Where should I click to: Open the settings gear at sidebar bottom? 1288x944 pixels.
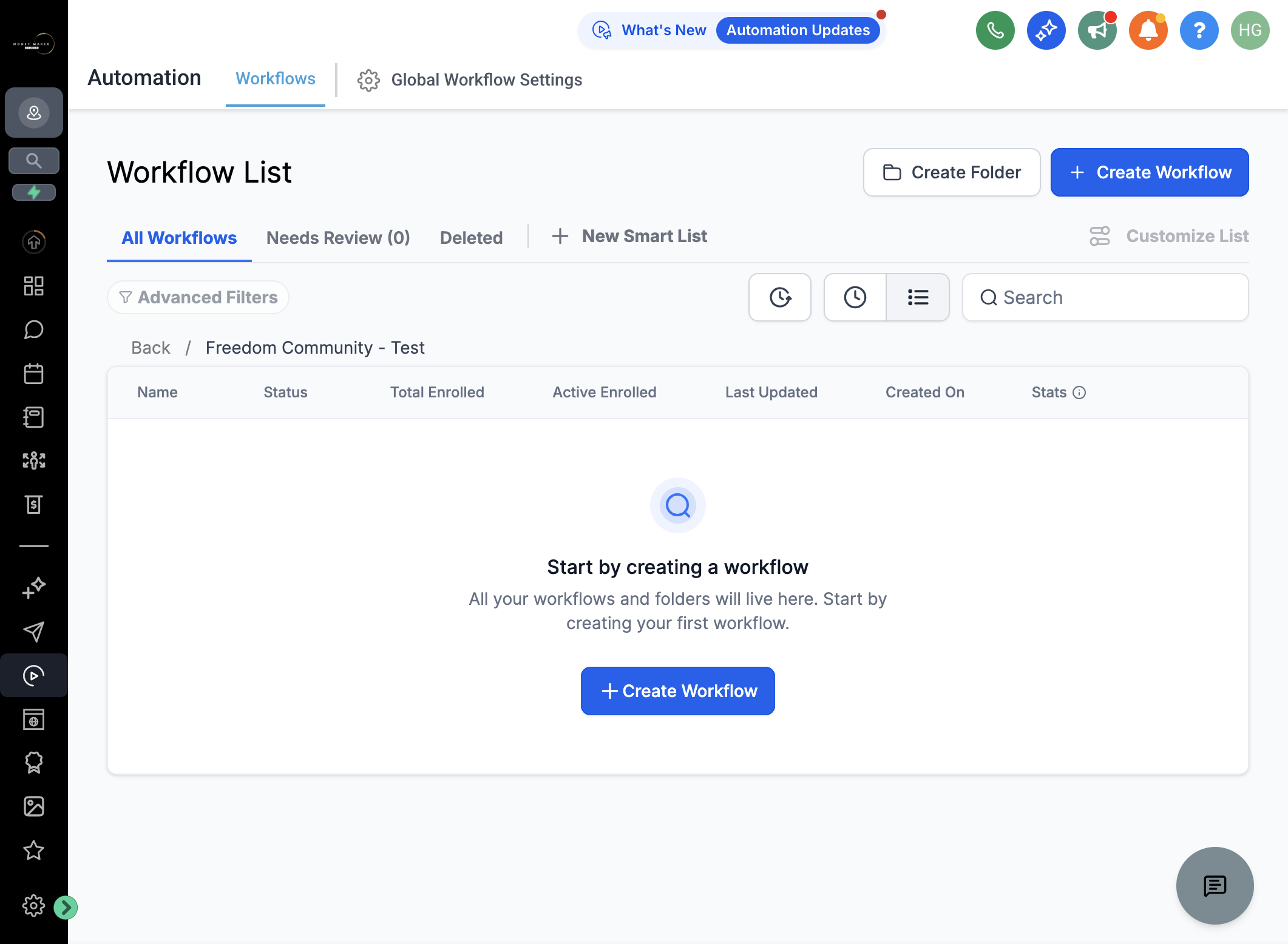pos(33,906)
